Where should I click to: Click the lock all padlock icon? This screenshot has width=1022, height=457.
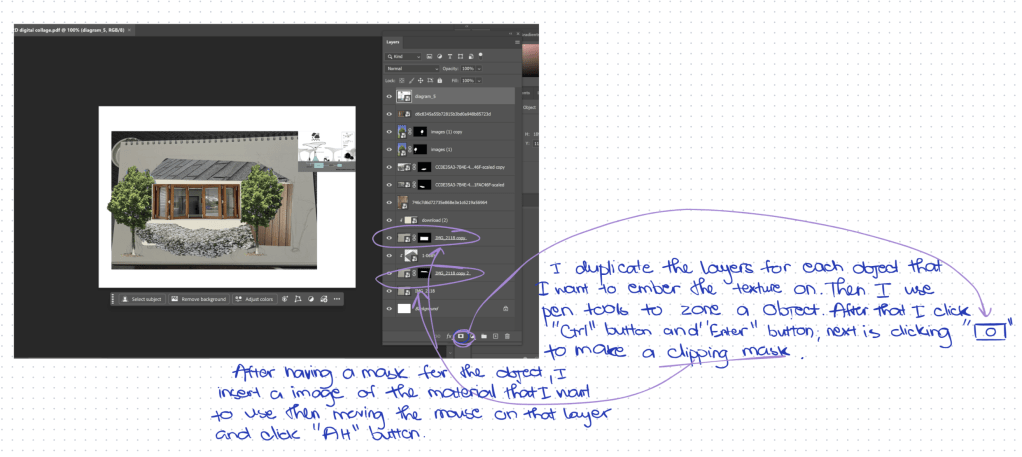coord(440,79)
